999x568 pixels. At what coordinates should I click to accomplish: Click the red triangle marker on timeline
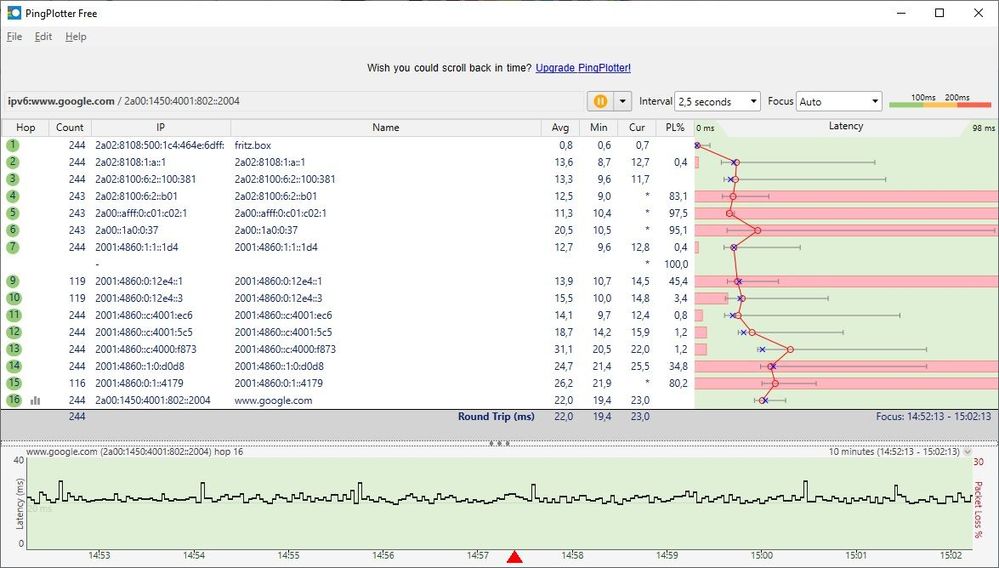[x=515, y=557]
